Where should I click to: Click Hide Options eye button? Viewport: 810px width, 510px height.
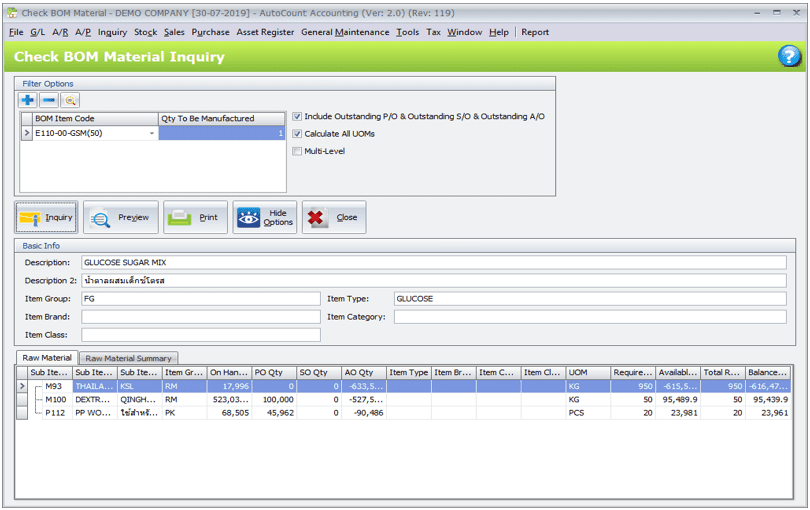pyautogui.click(x=265, y=217)
